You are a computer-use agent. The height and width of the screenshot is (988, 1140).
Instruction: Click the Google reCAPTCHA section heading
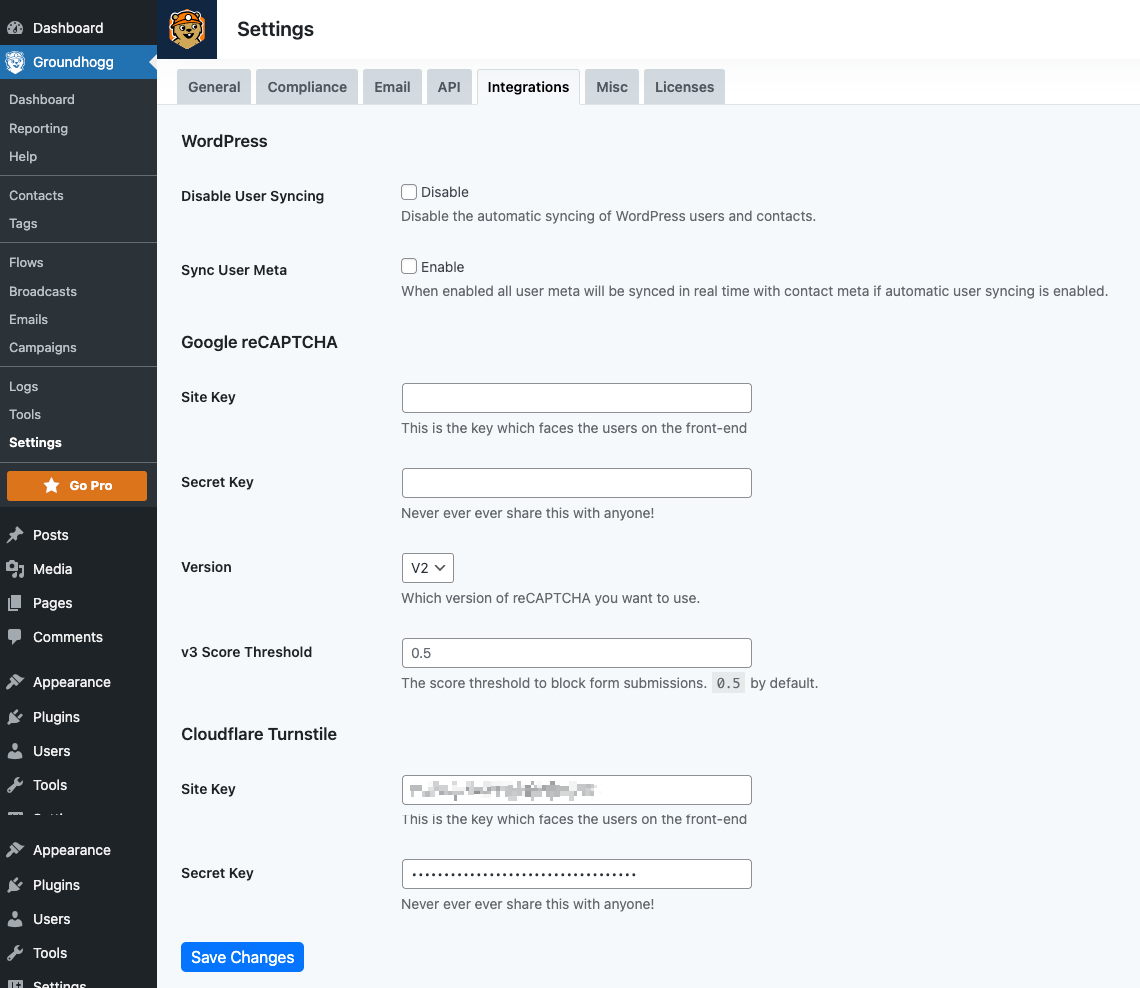pyautogui.click(x=259, y=342)
